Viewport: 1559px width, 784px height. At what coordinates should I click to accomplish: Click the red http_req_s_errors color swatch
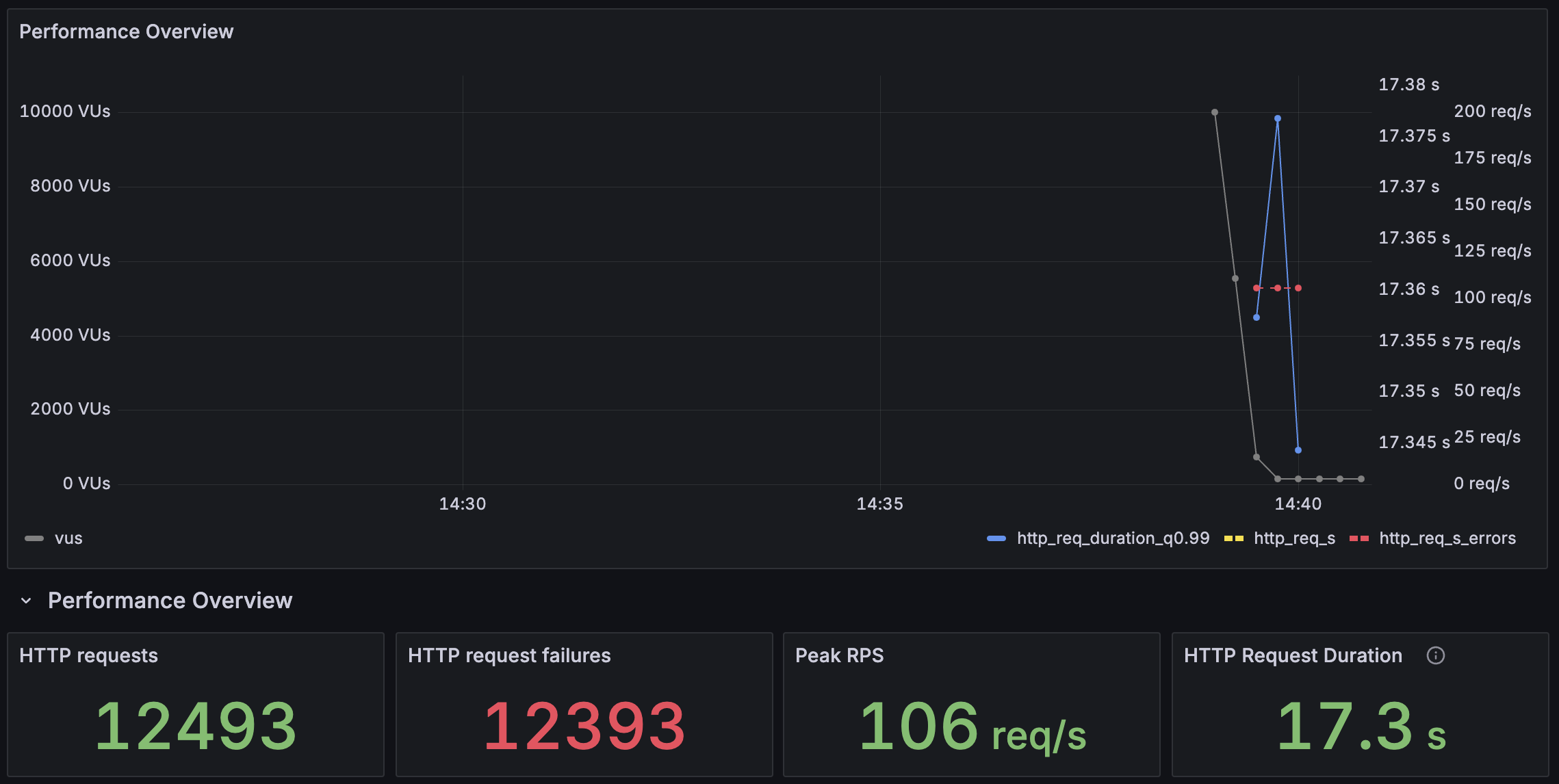tap(1358, 538)
